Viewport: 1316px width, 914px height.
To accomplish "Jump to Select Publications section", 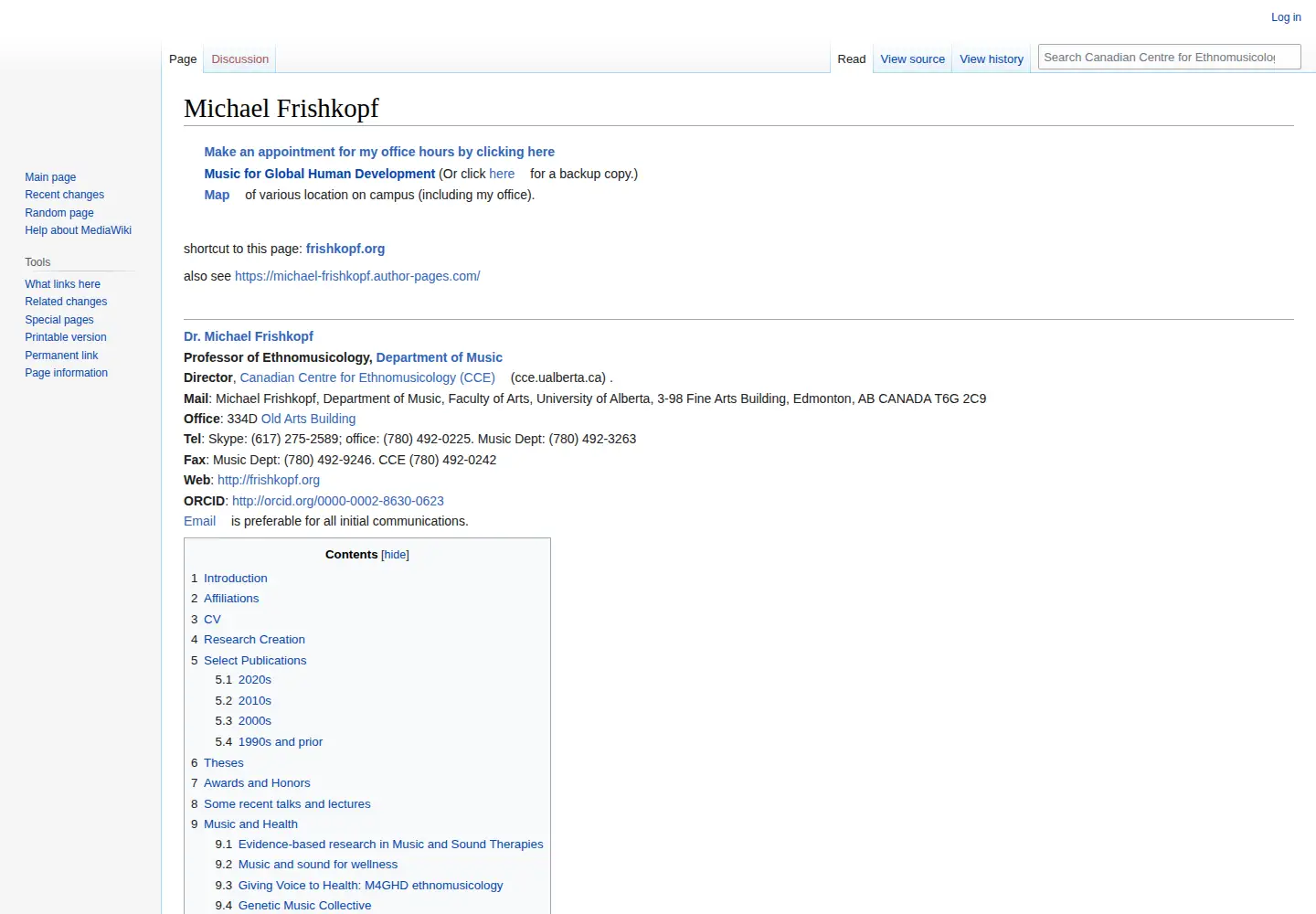I will (255, 661).
